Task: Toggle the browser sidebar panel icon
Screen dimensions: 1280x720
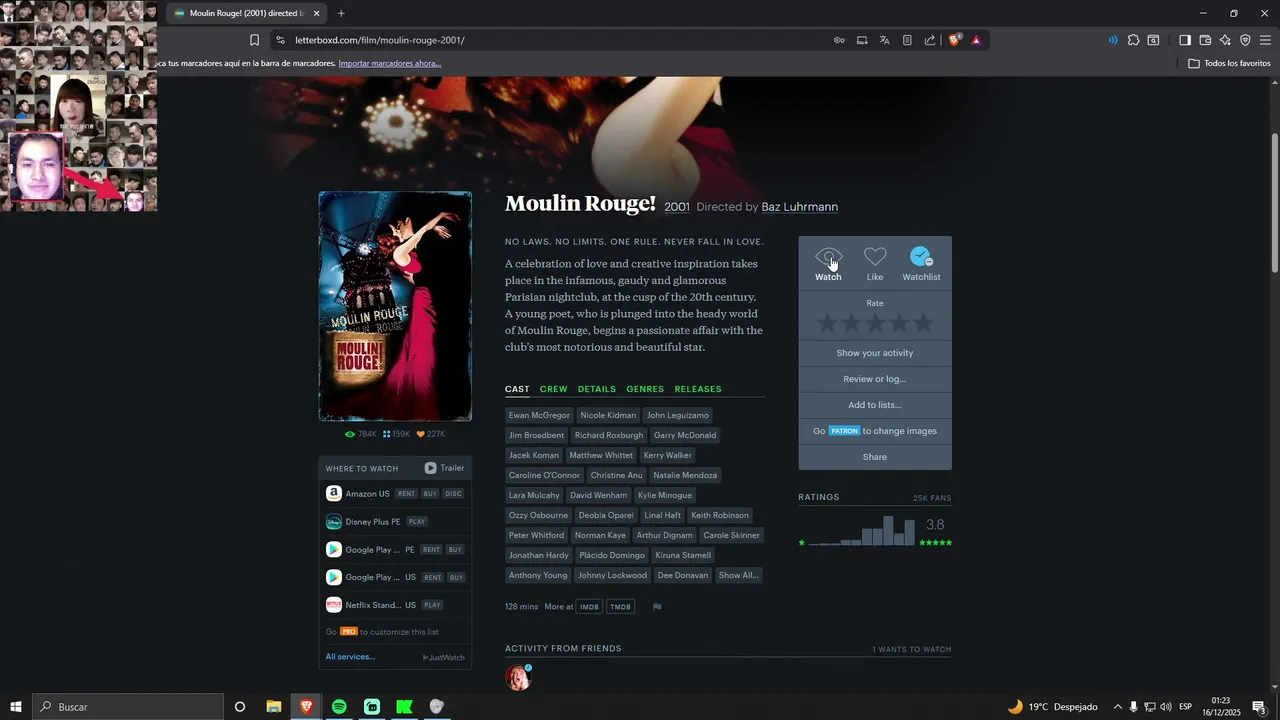Action: coord(1184,40)
